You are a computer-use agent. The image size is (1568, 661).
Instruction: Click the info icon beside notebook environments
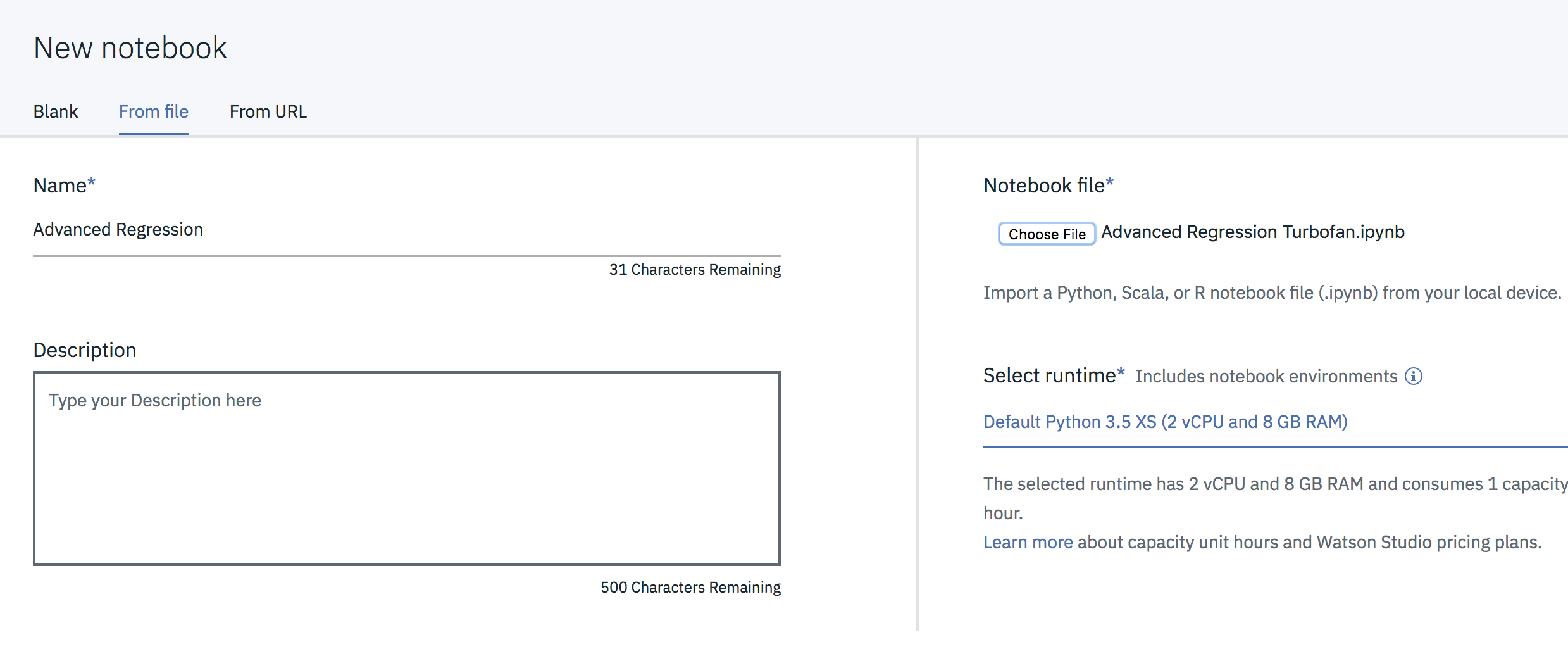1414,376
